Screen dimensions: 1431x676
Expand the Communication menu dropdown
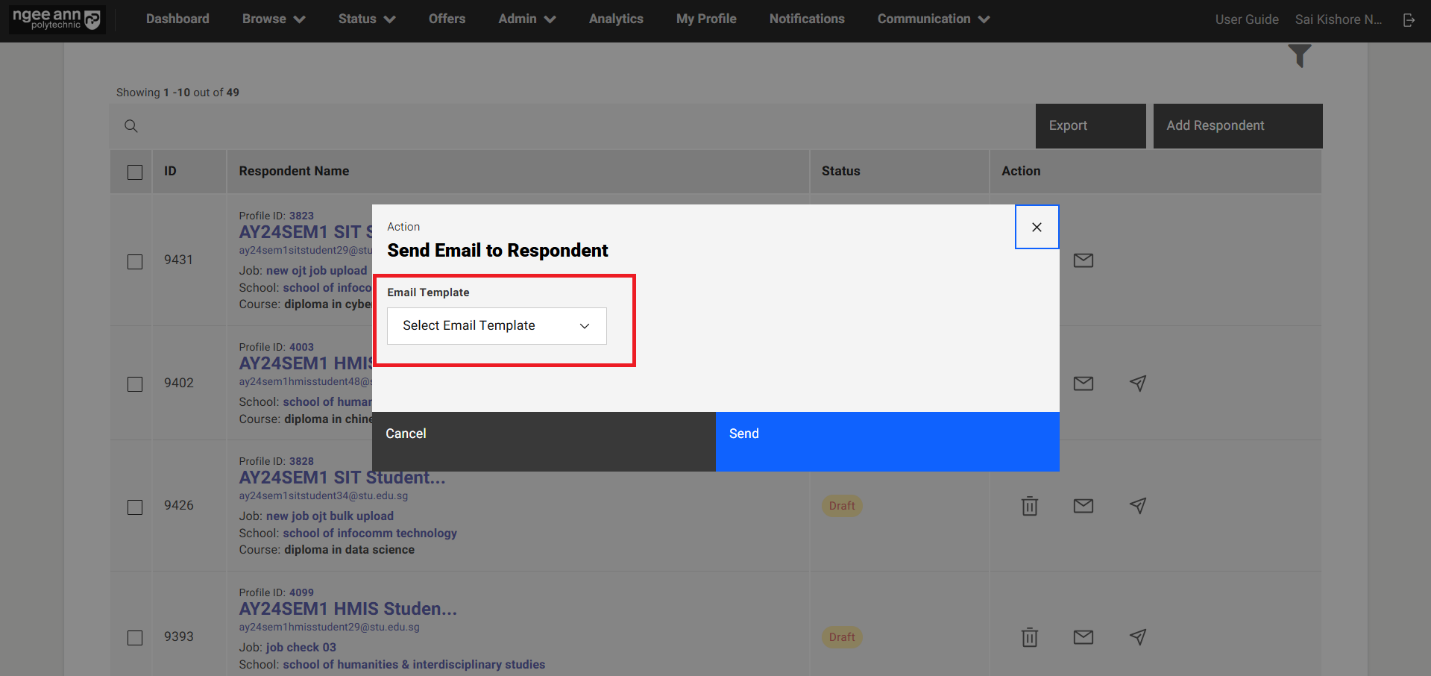(933, 19)
